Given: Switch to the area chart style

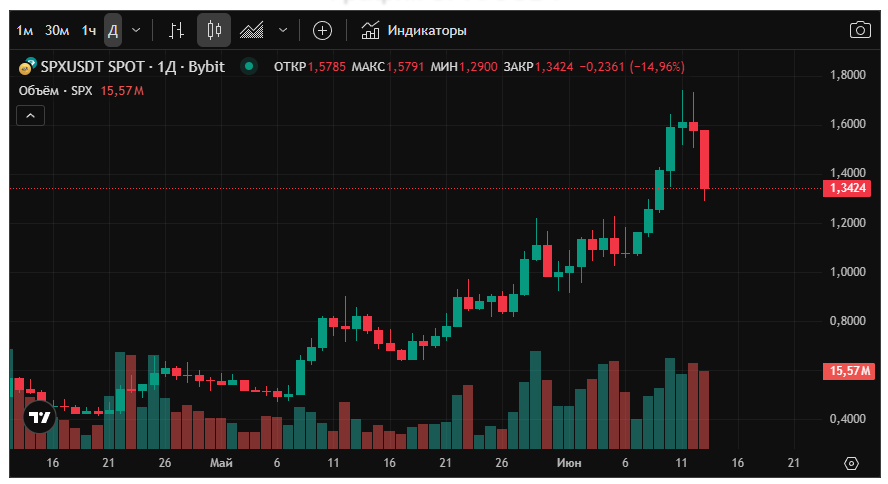Looking at the screenshot, I should [x=251, y=31].
